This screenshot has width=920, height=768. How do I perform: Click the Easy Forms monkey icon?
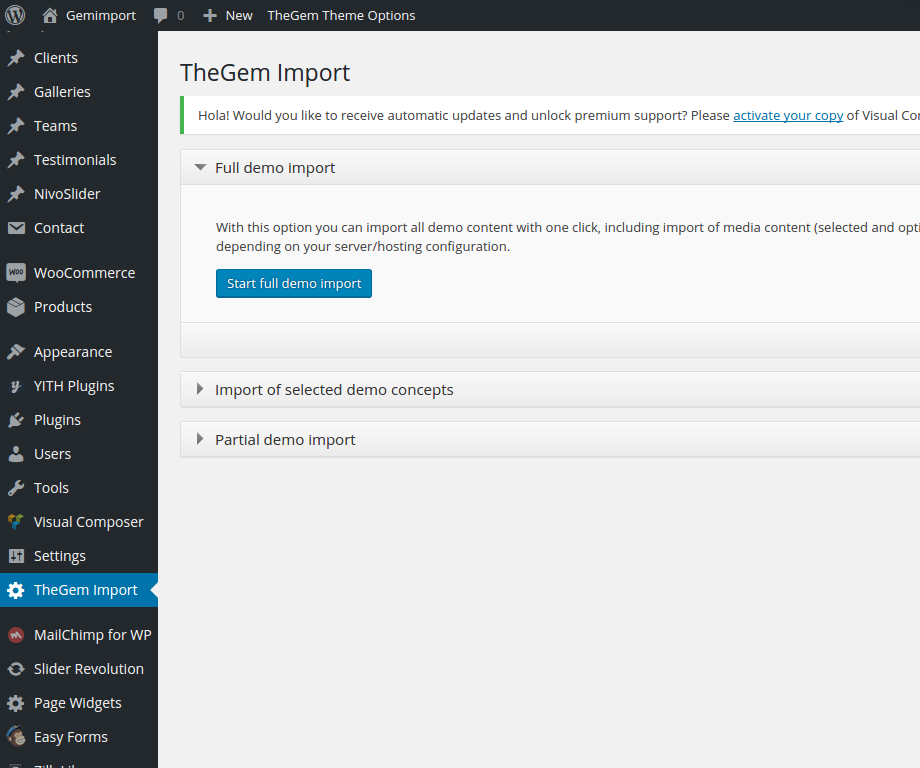[15, 737]
